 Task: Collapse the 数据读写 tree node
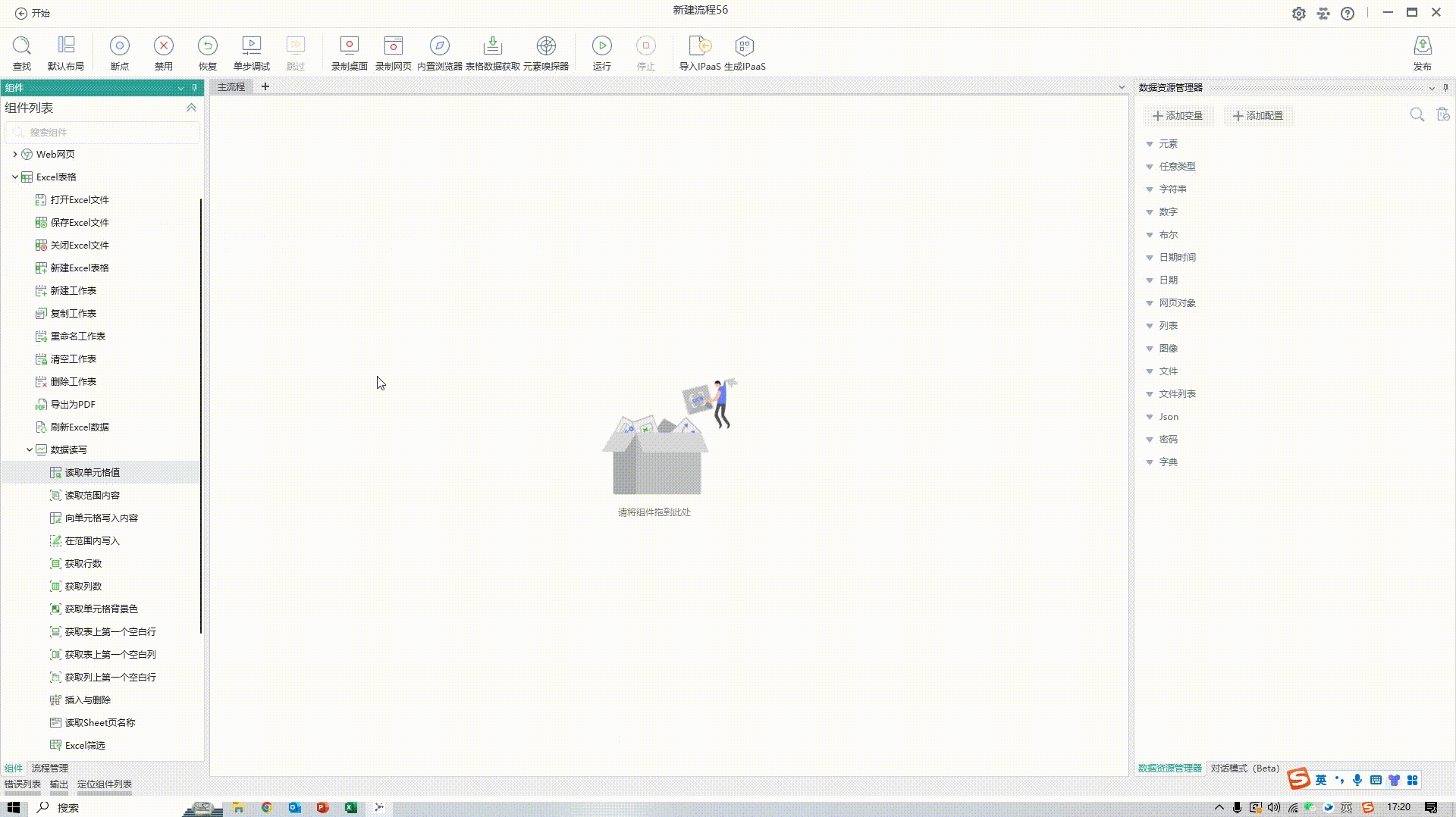tap(30, 449)
